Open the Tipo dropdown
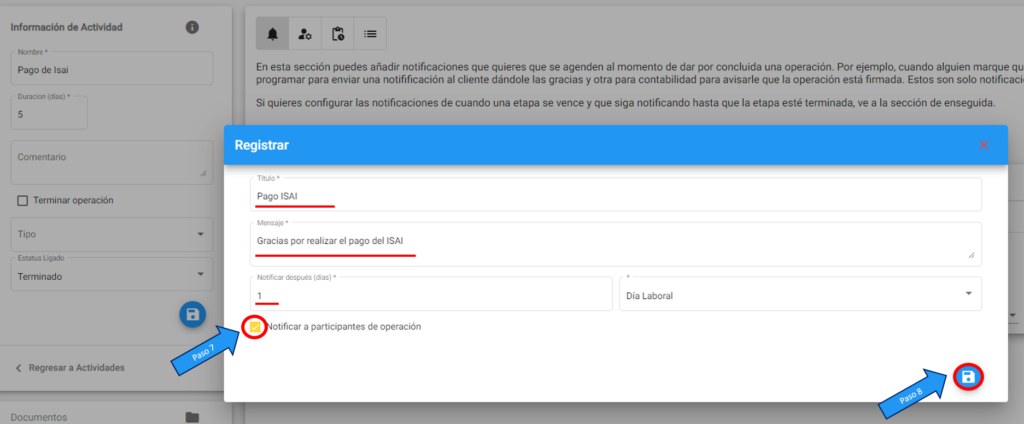 coord(112,234)
